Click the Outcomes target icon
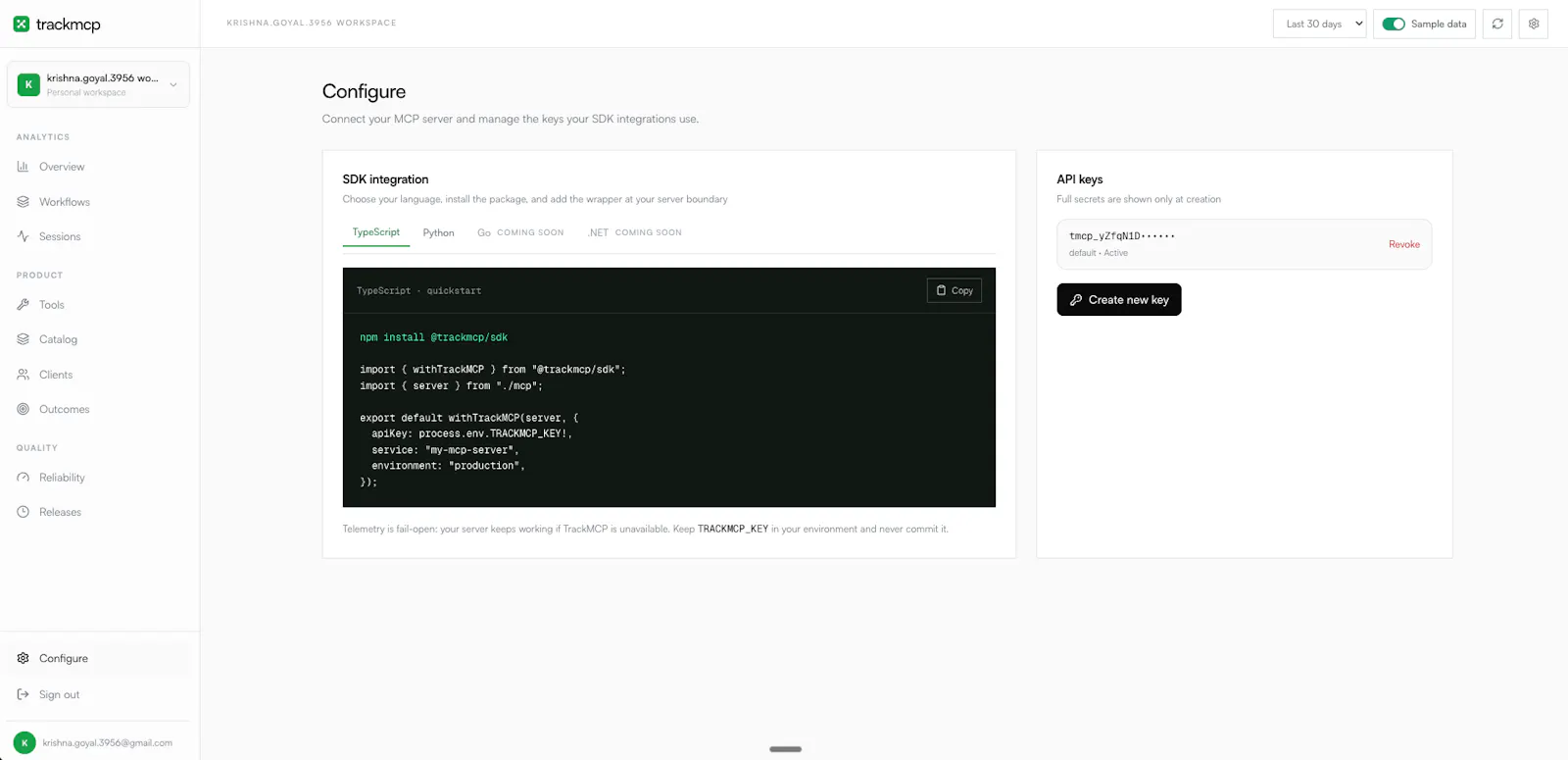Image resolution: width=1568 pixels, height=760 pixels. tap(23, 409)
